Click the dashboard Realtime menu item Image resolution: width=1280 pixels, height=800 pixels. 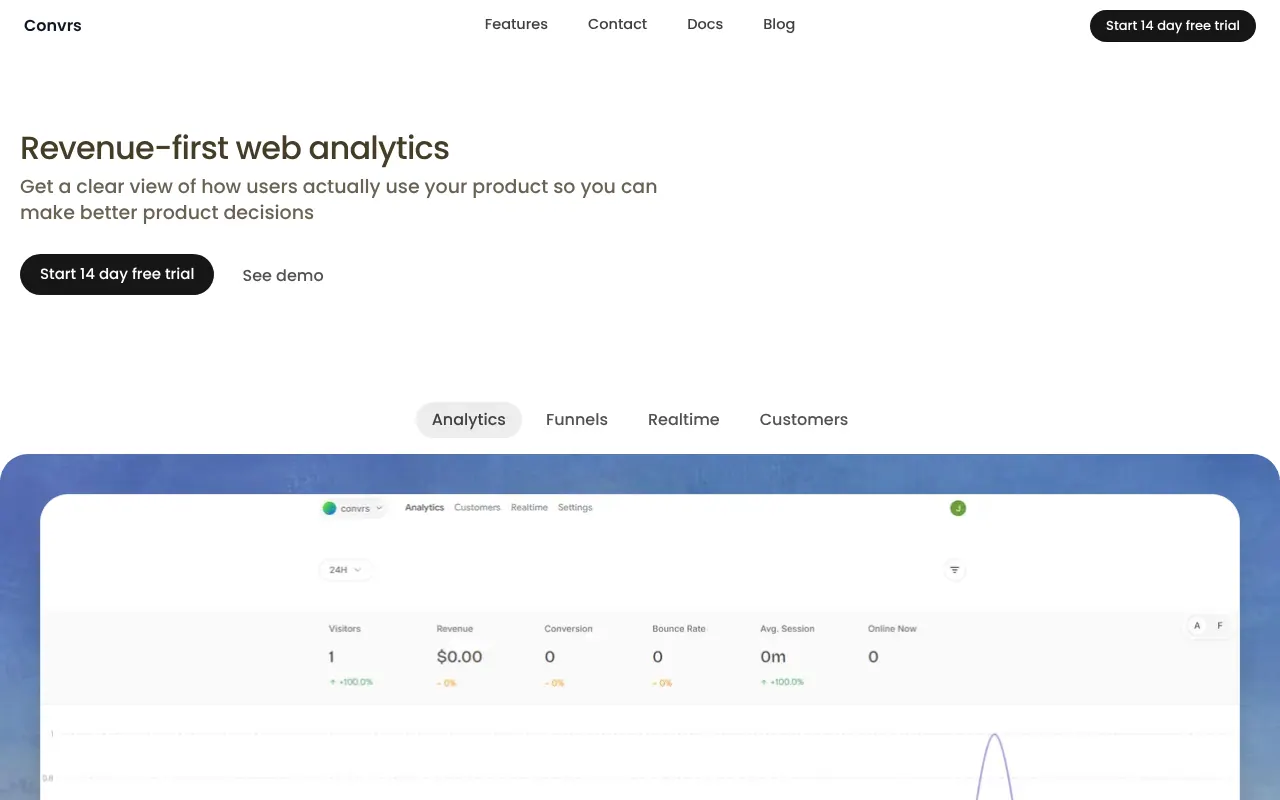pyautogui.click(x=529, y=508)
